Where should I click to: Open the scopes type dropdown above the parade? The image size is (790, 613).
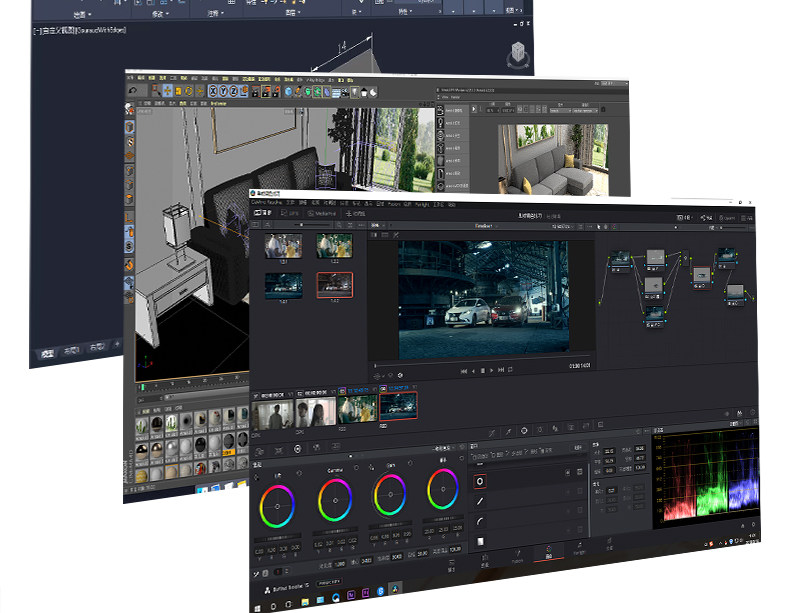pyautogui.click(x=737, y=424)
